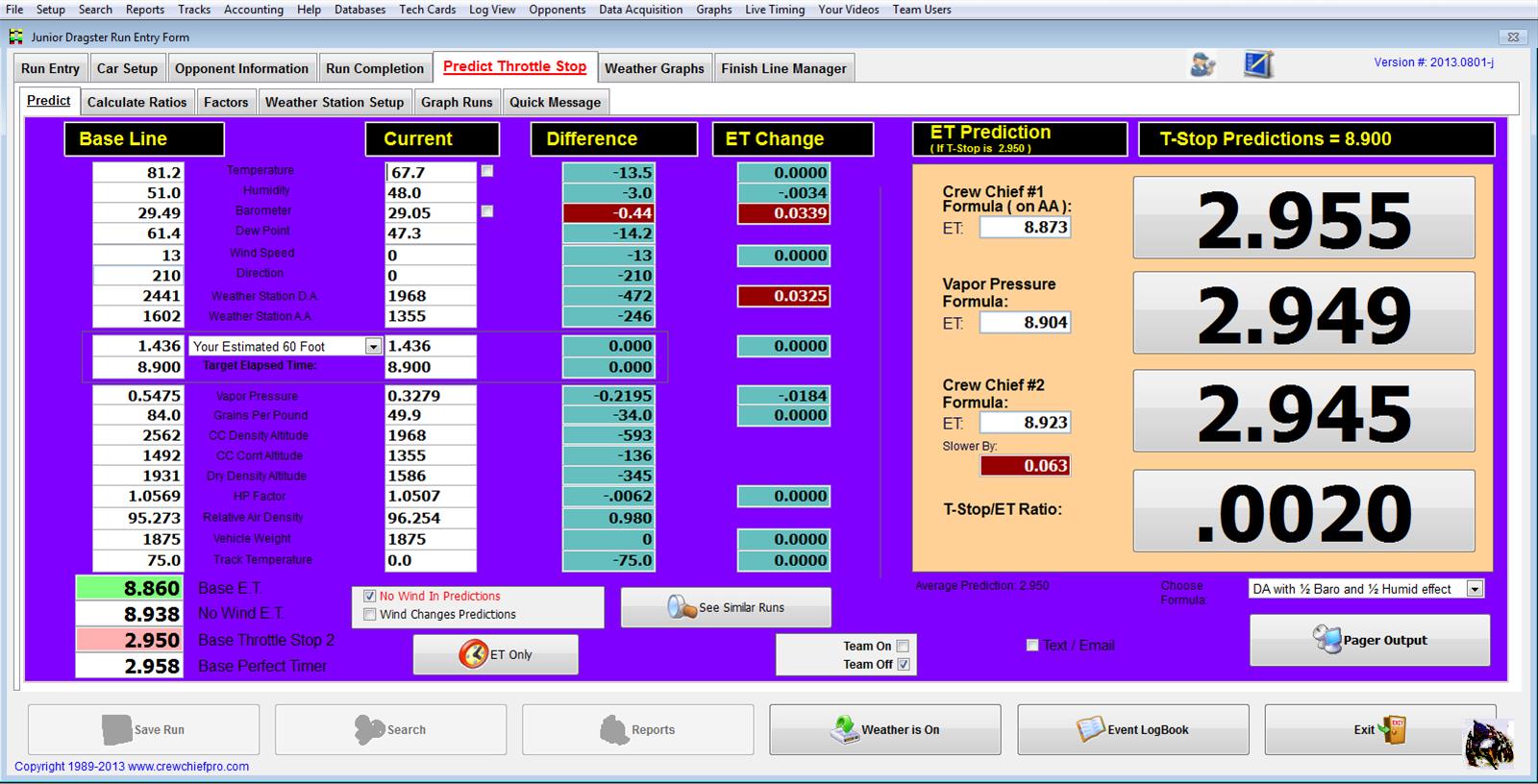Enable Wind Changes Predictions checkbox
The height and width of the screenshot is (784, 1538).
click(x=370, y=614)
